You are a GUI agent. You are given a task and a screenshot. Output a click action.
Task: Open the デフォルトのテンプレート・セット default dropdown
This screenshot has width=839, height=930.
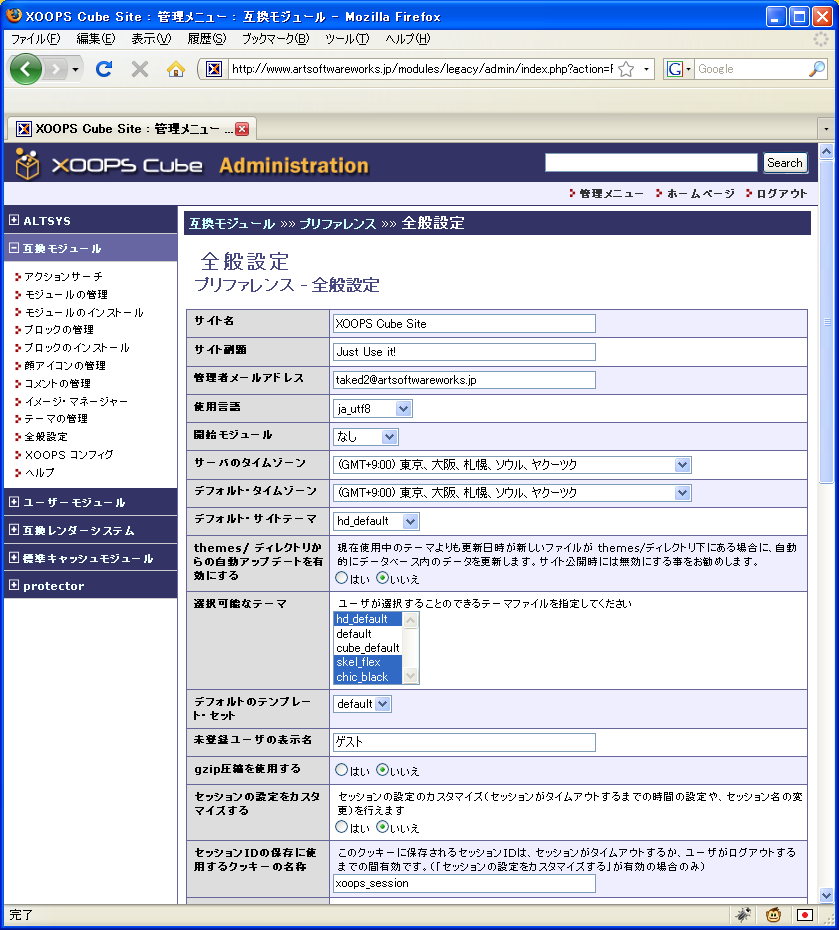coord(362,704)
